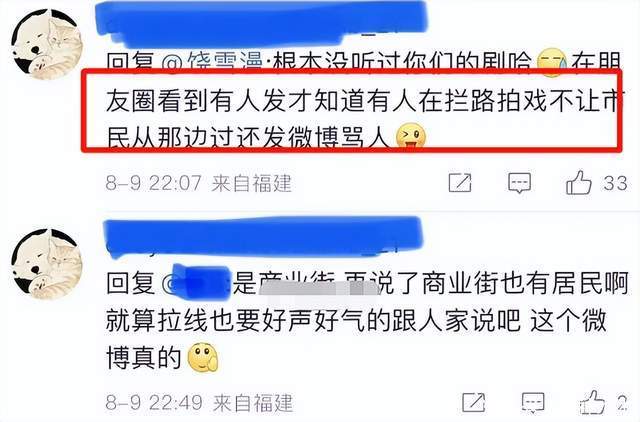This screenshot has height=422, width=640.
Task: Click the like count 33
Action: pos(616,183)
